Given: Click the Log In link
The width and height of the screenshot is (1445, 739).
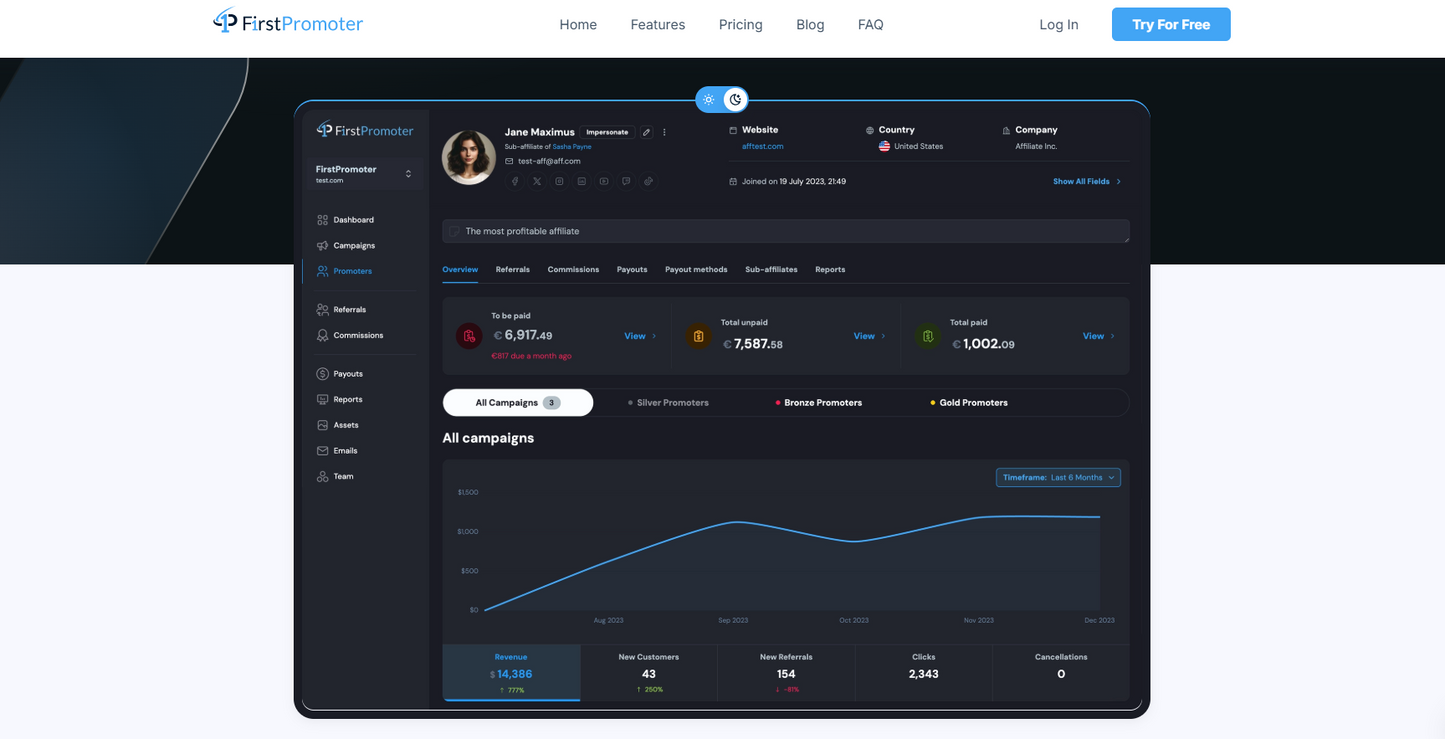Looking at the screenshot, I should pos(1059,25).
